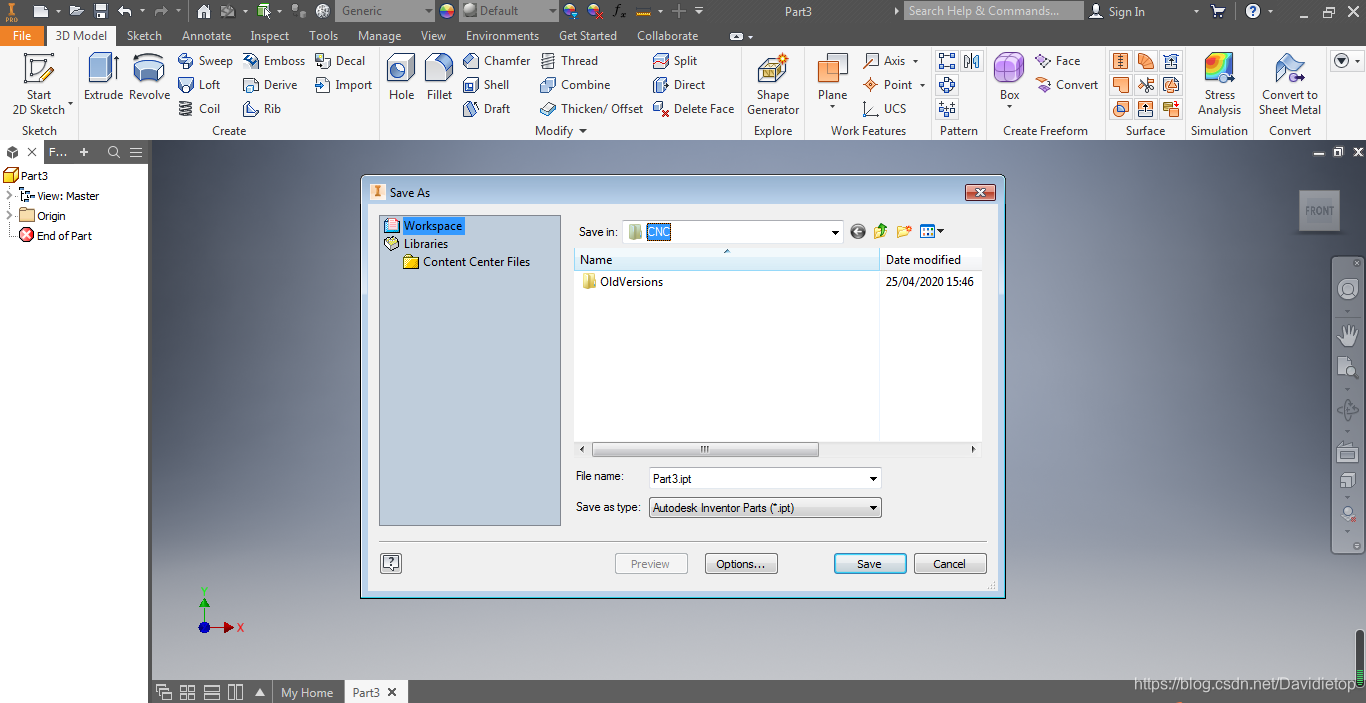Choose the Chamfer tool
The width and height of the screenshot is (1366, 703).
[496, 61]
